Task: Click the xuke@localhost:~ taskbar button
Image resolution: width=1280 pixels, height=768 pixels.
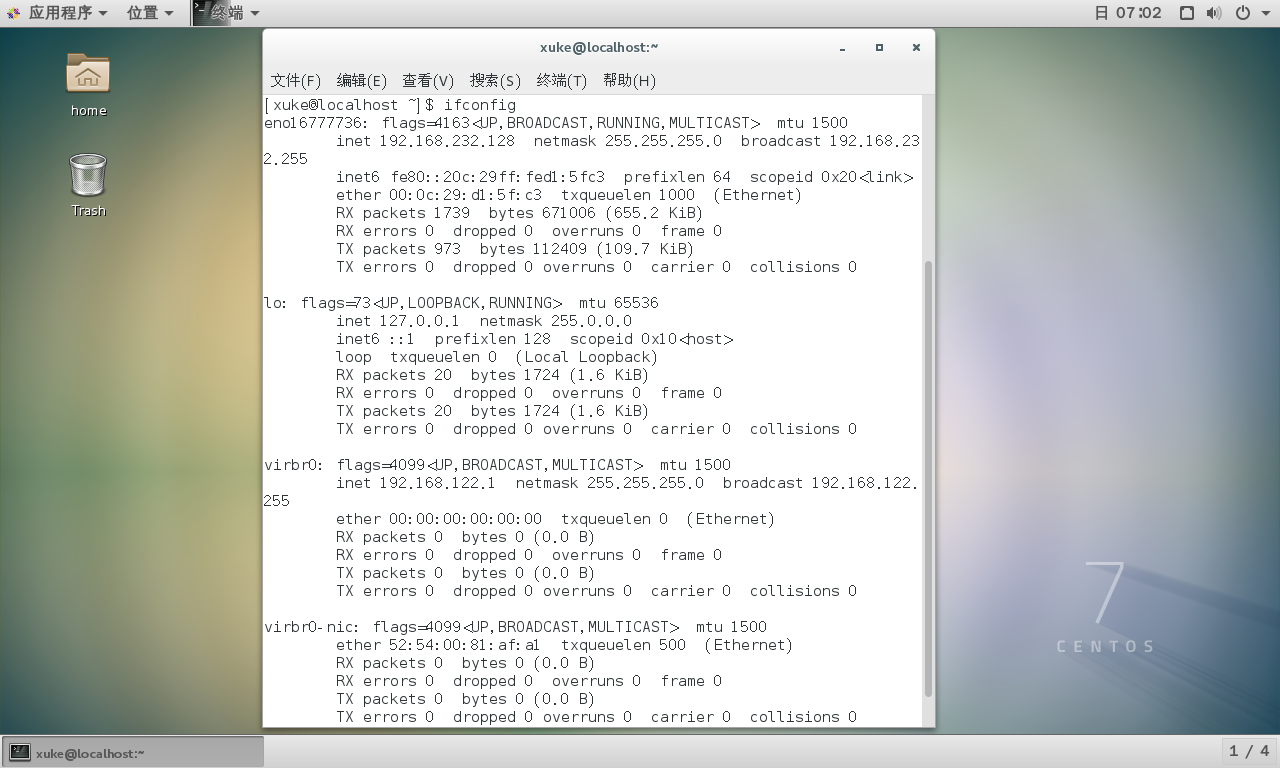Action: pos(133,752)
